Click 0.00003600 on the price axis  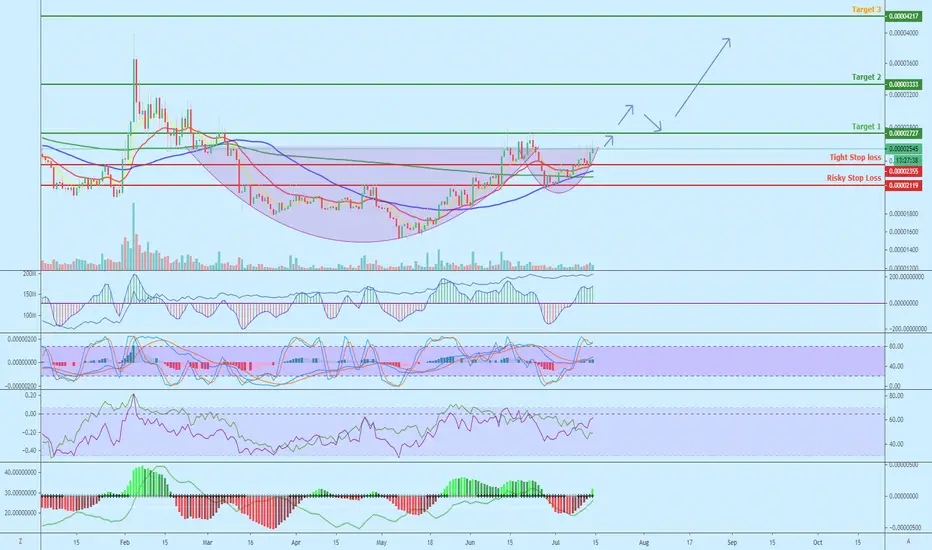pos(905,63)
